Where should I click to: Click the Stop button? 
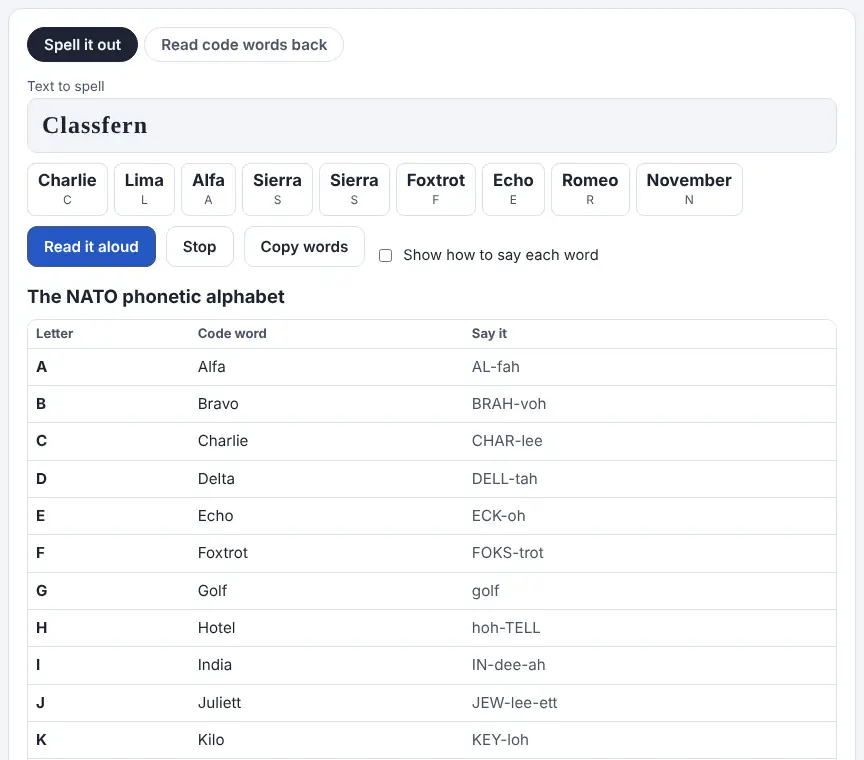pyautogui.click(x=199, y=246)
